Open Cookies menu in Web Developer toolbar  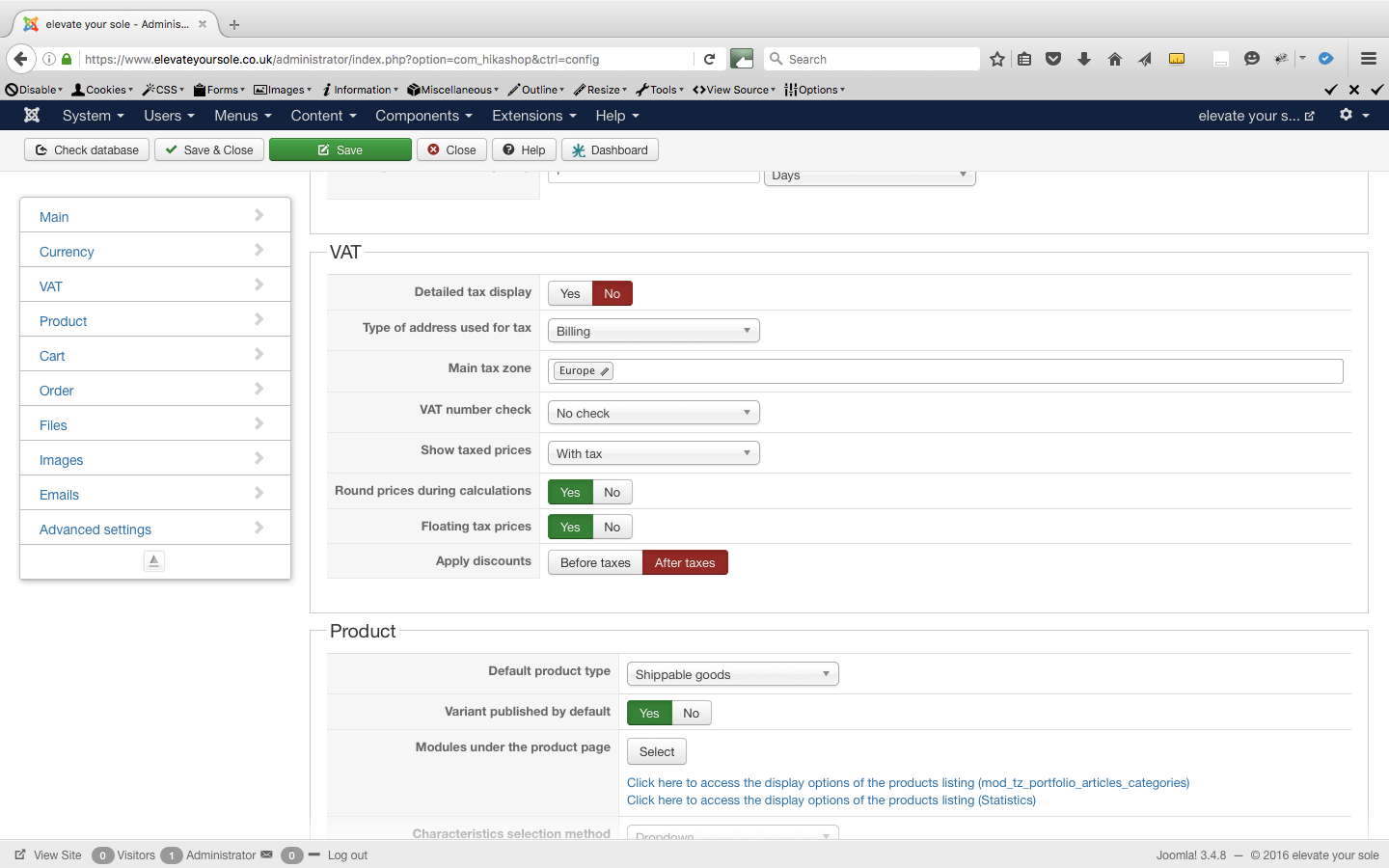(102, 90)
